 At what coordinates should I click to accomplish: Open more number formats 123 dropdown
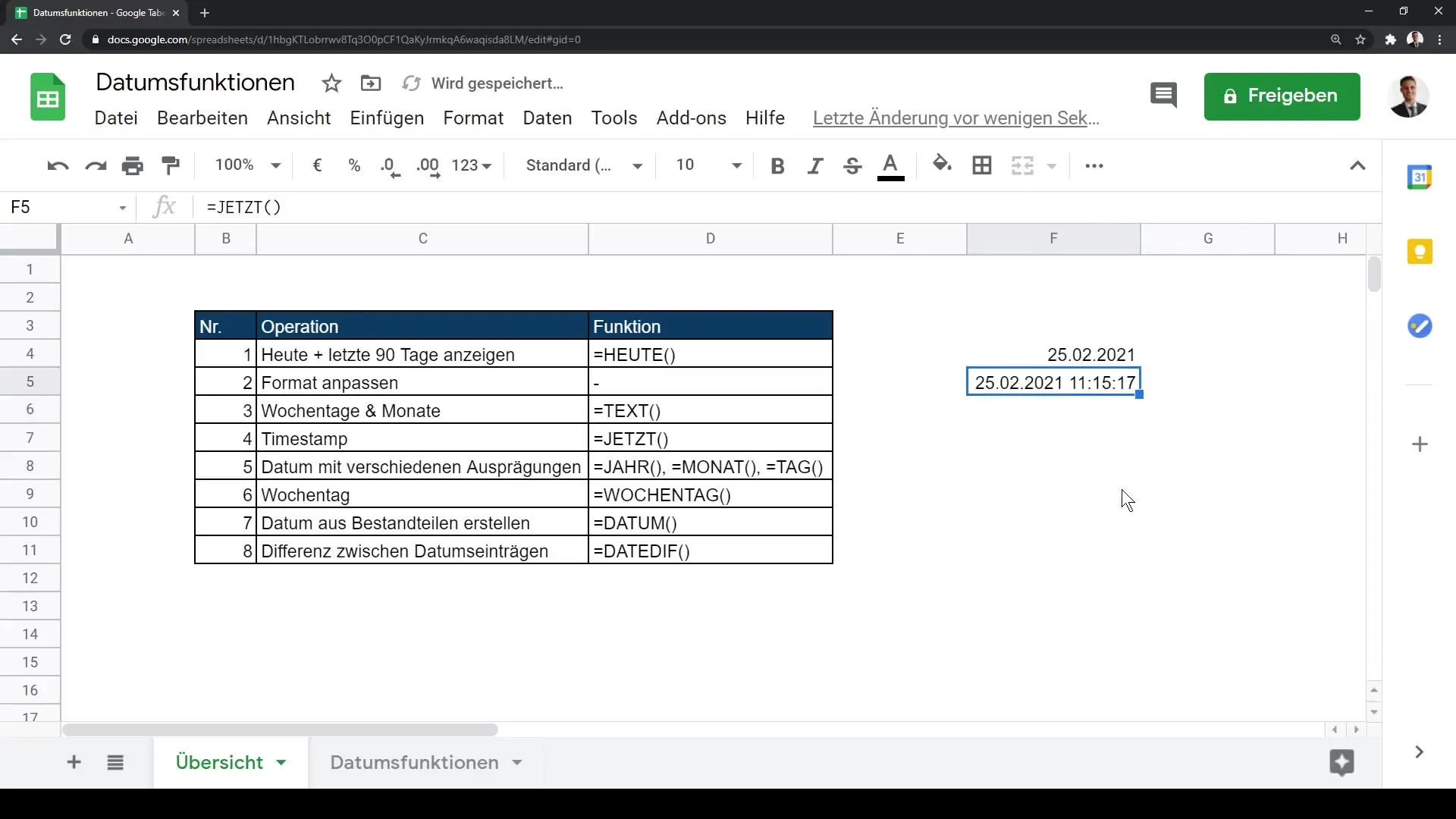click(472, 165)
